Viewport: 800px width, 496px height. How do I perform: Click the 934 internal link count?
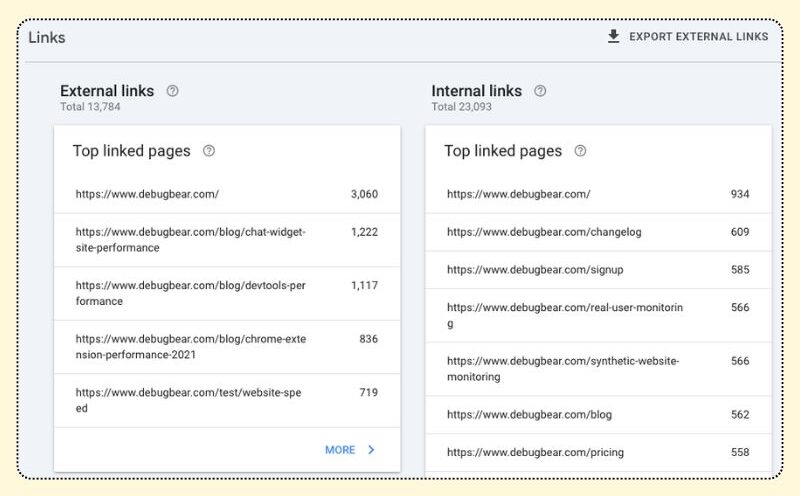point(740,194)
